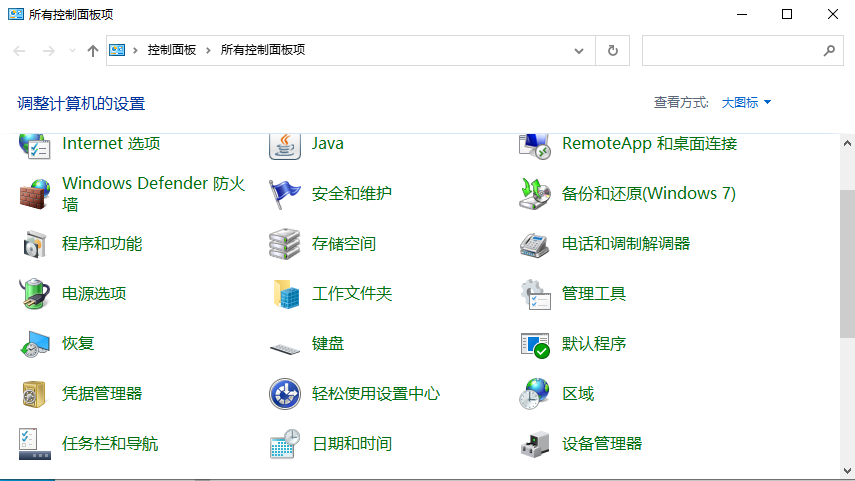Viewport: 855px width, 481px height.
Task: Open the 安全和维护 text link
Action: [352, 194]
